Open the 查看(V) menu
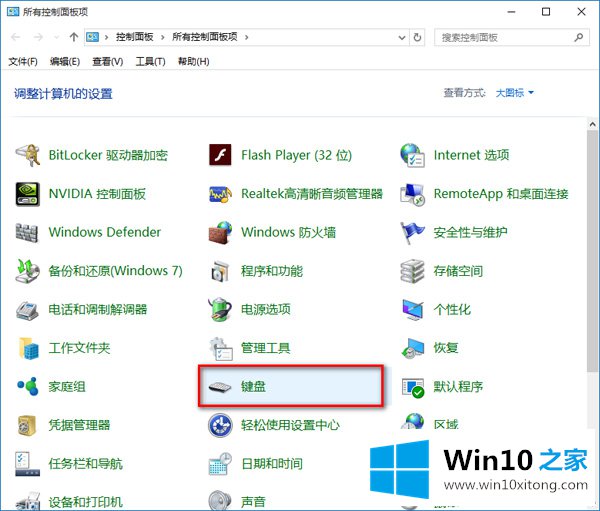The width and height of the screenshot is (600, 511). click(x=108, y=62)
